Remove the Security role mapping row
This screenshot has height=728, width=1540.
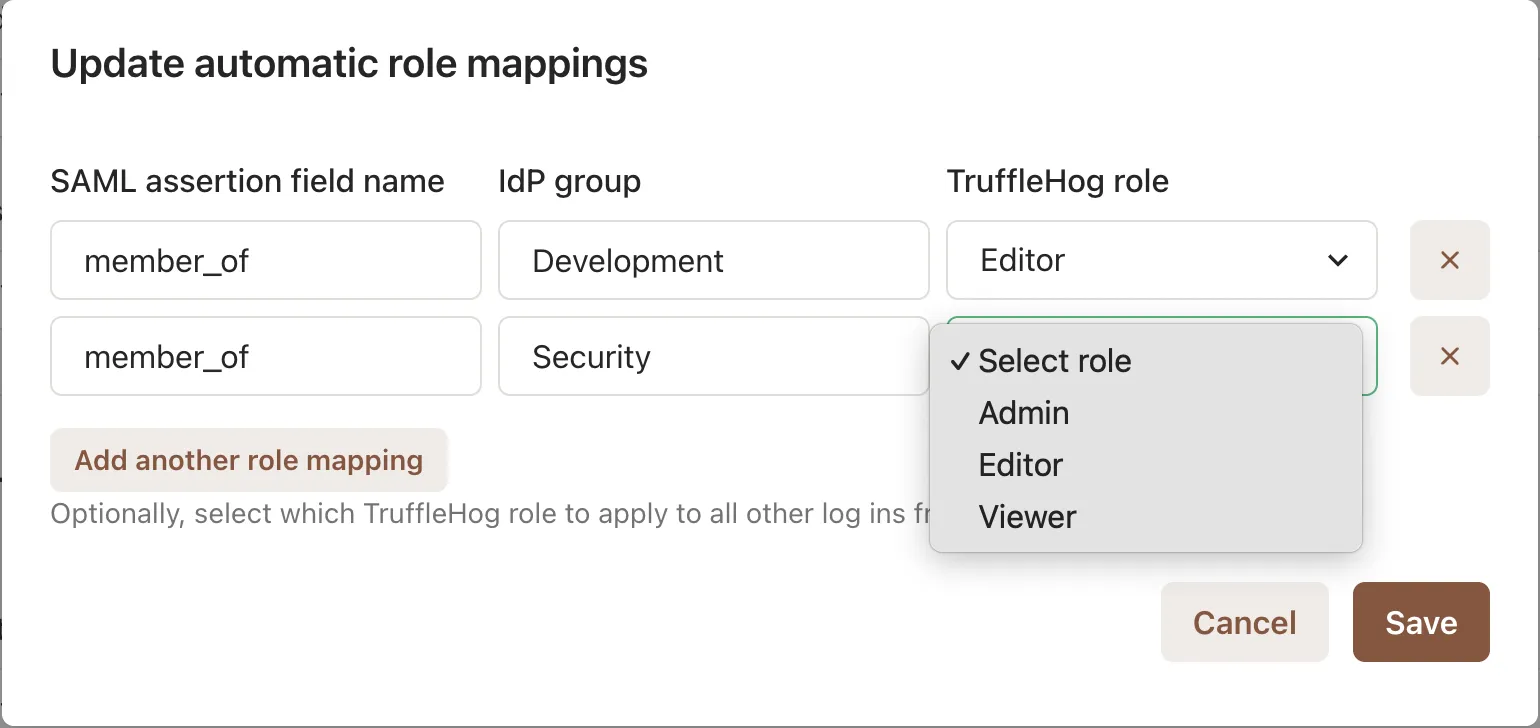click(x=1449, y=356)
